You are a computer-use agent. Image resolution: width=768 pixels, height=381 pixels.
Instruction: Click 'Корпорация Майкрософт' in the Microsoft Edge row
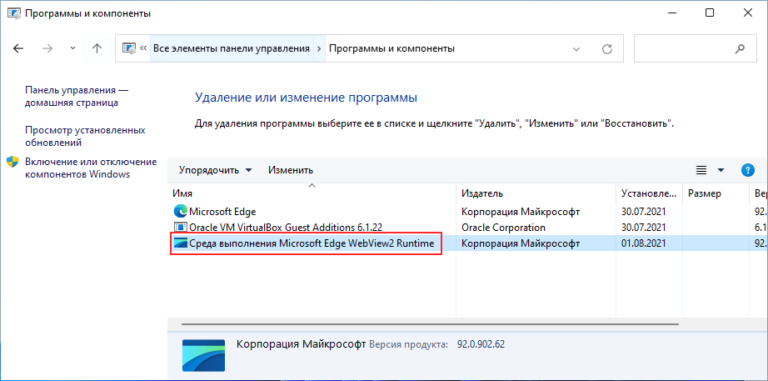521,212
